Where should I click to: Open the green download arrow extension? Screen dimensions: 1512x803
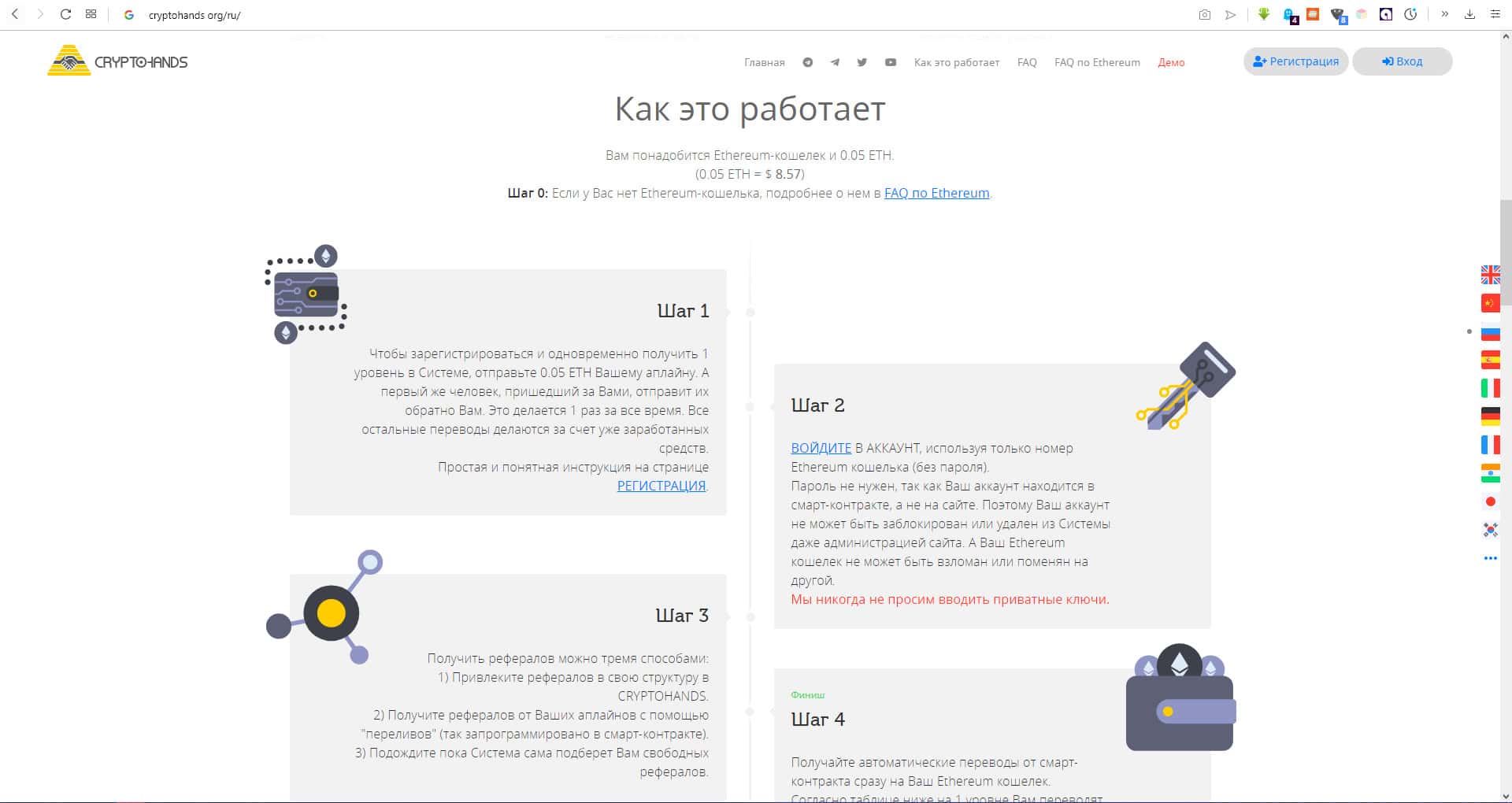click(x=1264, y=14)
